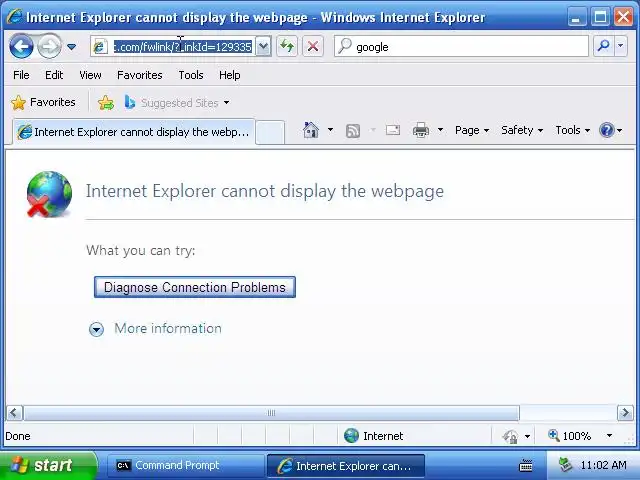Click the Read Mail envelope icon
This screenshot has width=640, height=480.
(393, 130)
